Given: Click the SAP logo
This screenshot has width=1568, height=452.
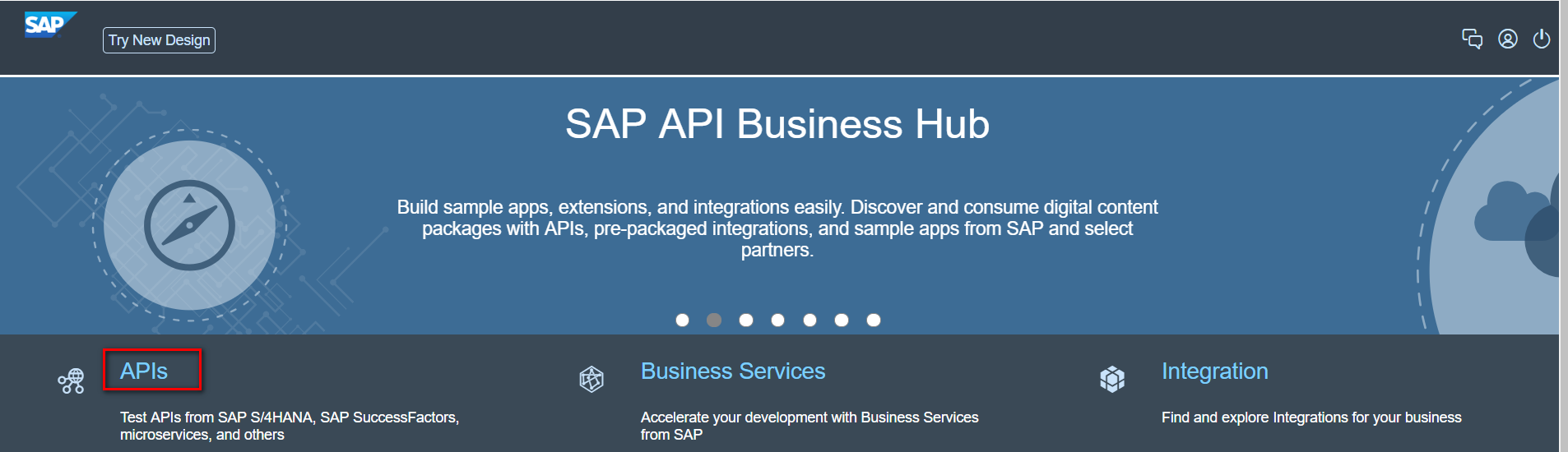Looking at the screenshot, I should click(50, 25).
